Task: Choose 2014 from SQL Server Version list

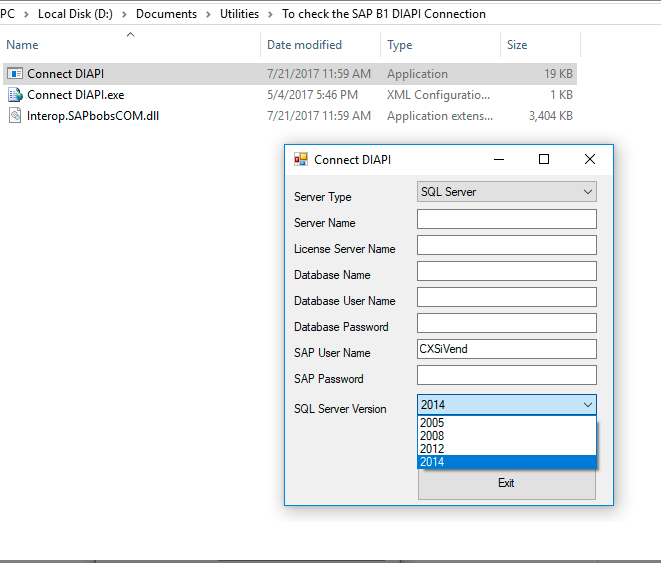Action: (x=507, y=462)
